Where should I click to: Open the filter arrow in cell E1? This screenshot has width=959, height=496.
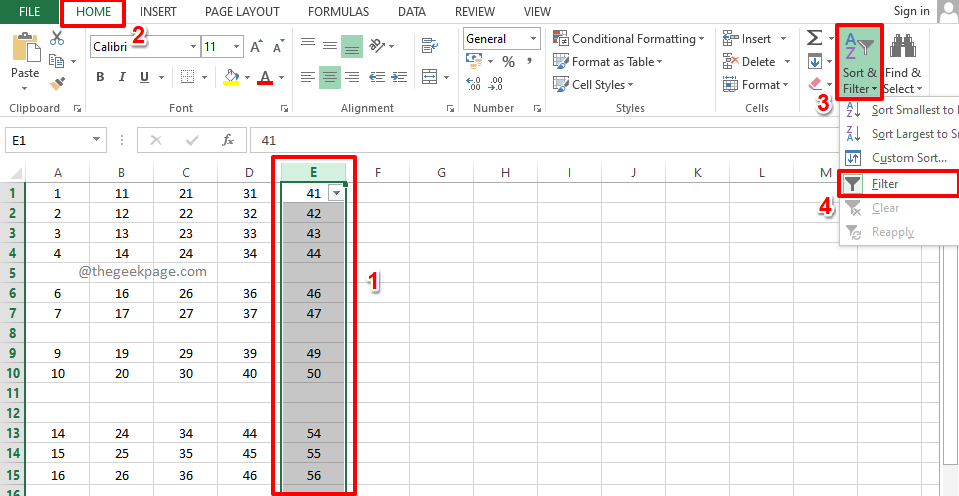pos(336,194)
